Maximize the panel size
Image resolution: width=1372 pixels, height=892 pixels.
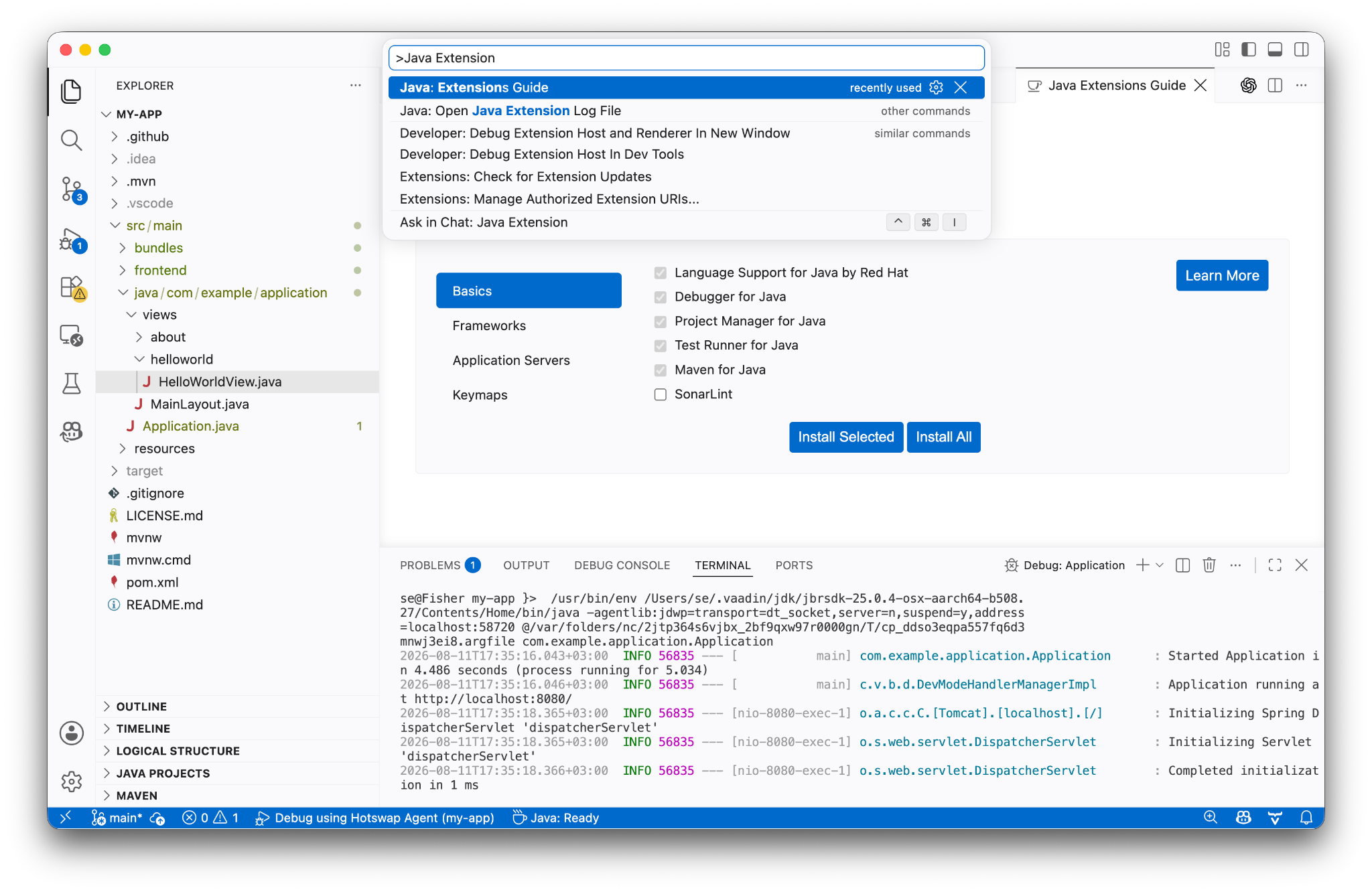(x=1275, y=565)
